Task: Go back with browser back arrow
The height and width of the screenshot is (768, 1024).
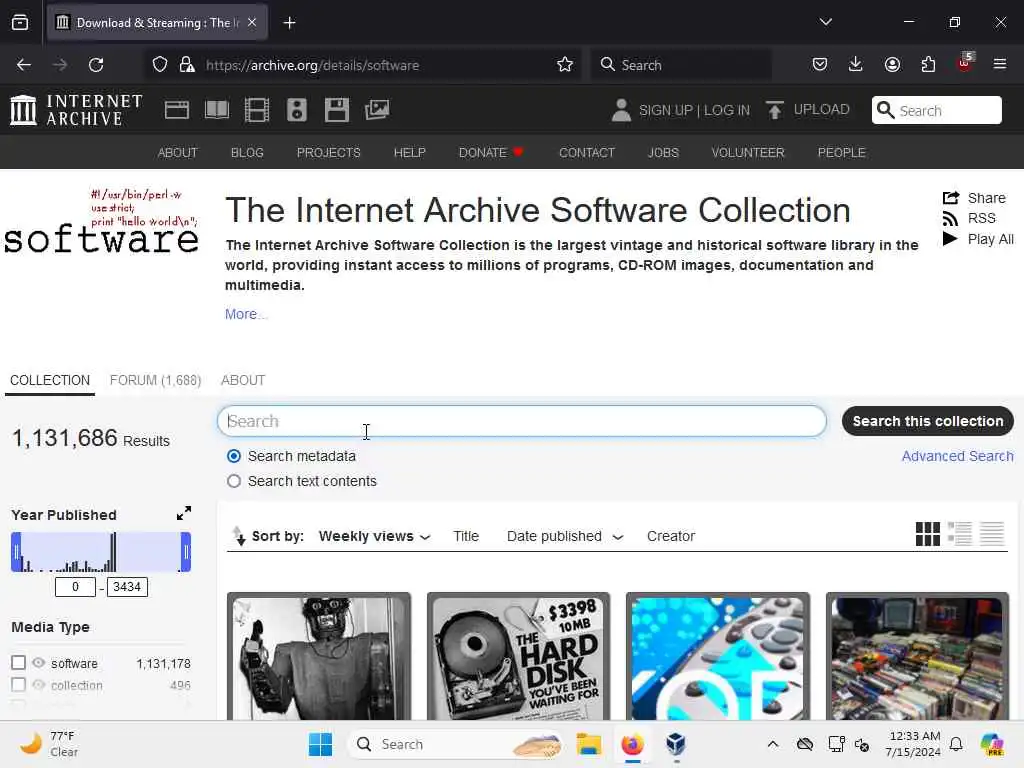Action: point(24,65)
